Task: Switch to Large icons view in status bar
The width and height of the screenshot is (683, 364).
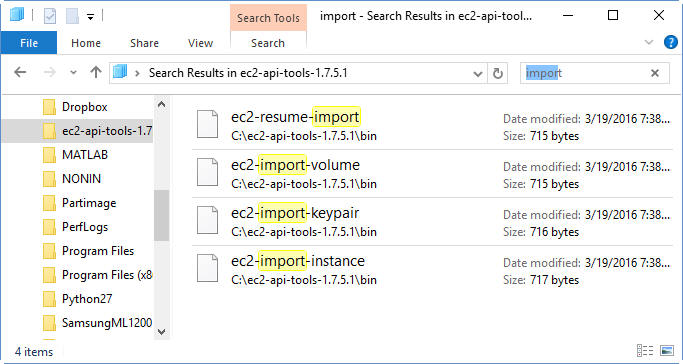Action: [667, 351]
